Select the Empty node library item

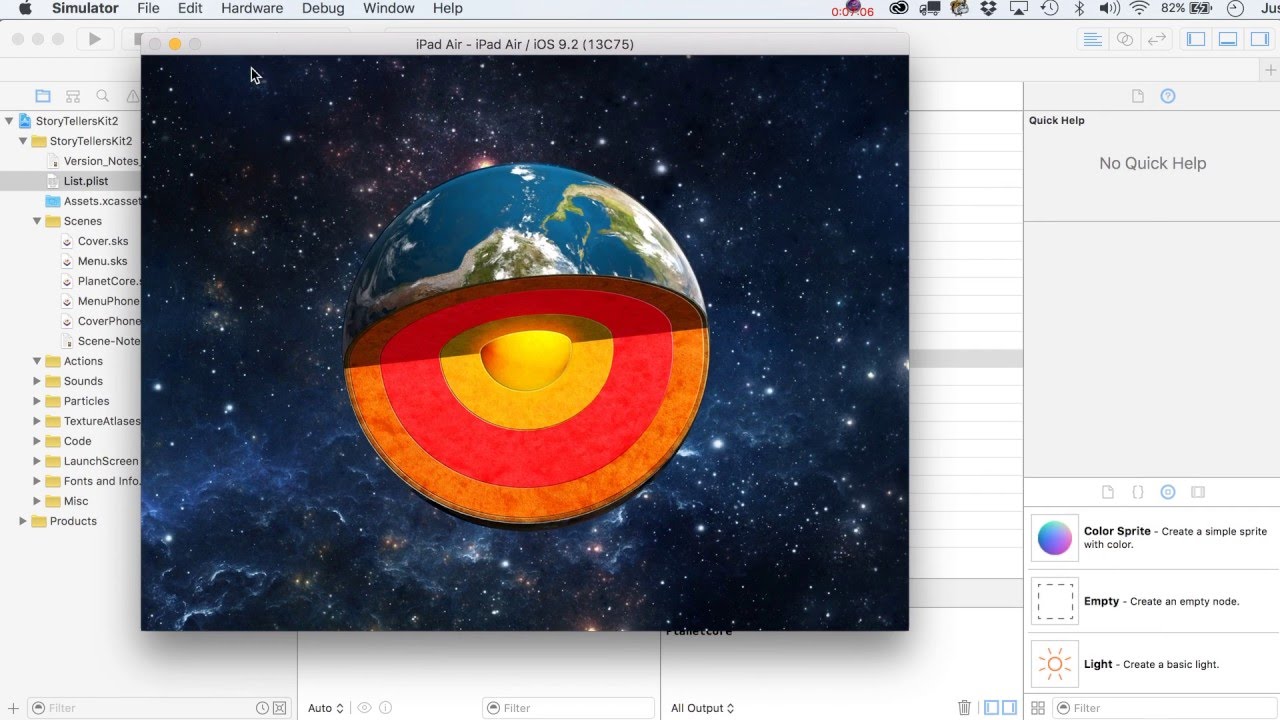[x=1152, y=601]
